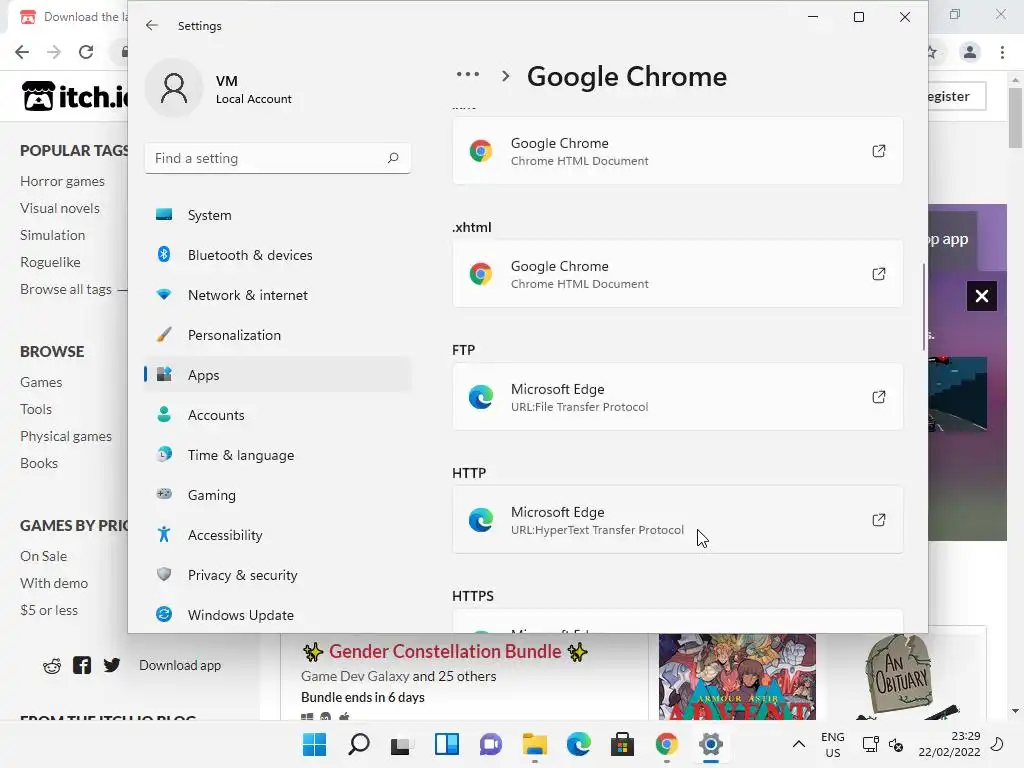Click the Facebook icon on itch.io

click(x=82, y=665)
